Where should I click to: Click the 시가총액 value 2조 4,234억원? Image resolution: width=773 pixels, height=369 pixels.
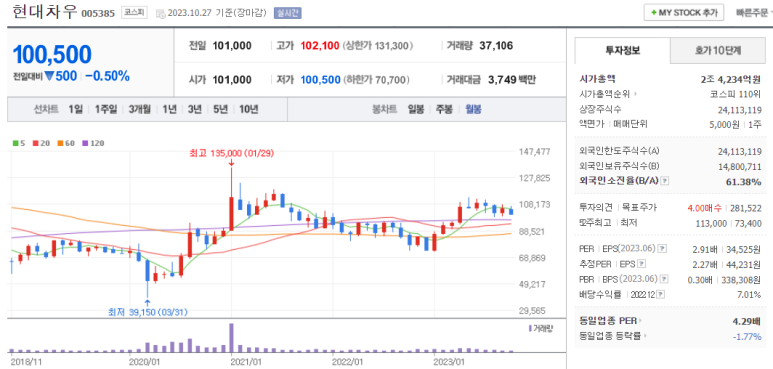point(731,79)
